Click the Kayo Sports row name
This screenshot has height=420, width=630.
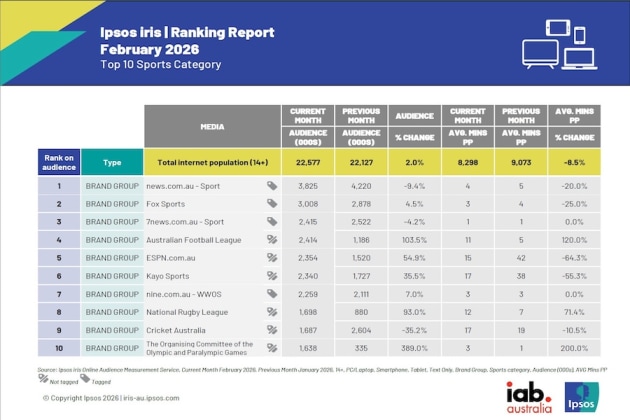[168, 276]
